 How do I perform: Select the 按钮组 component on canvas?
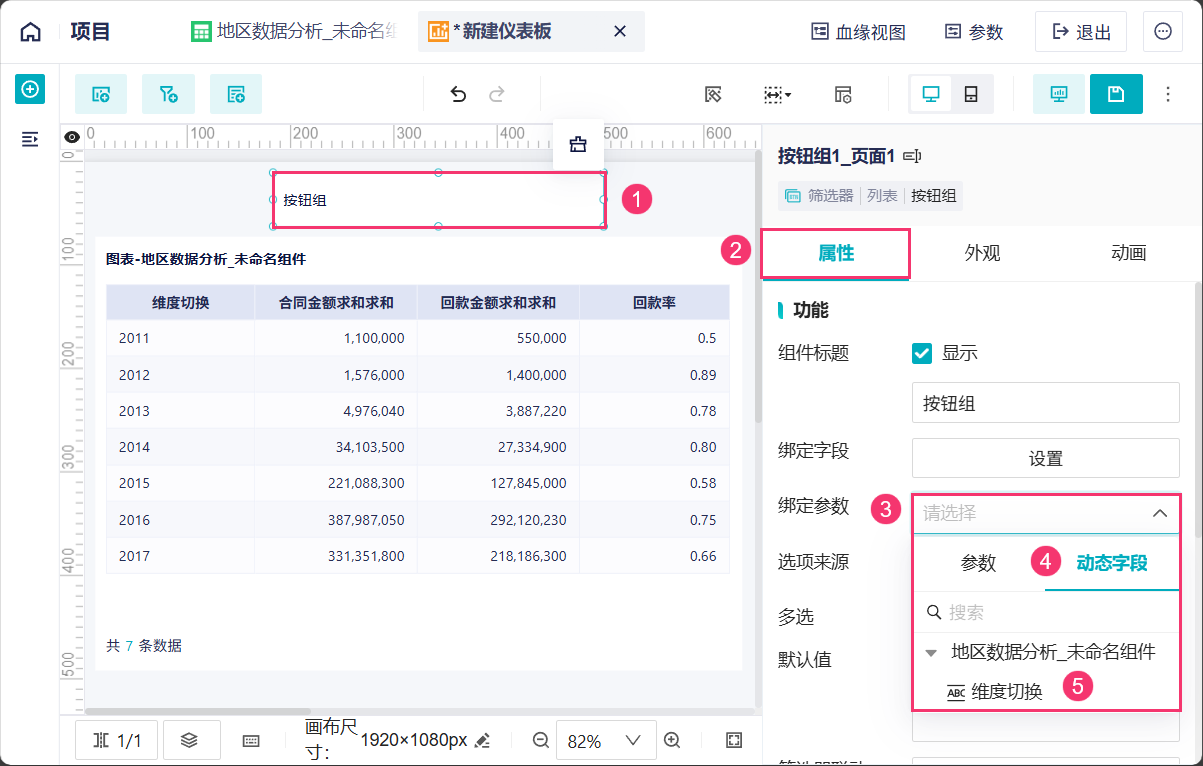click(x=438, y=200)
